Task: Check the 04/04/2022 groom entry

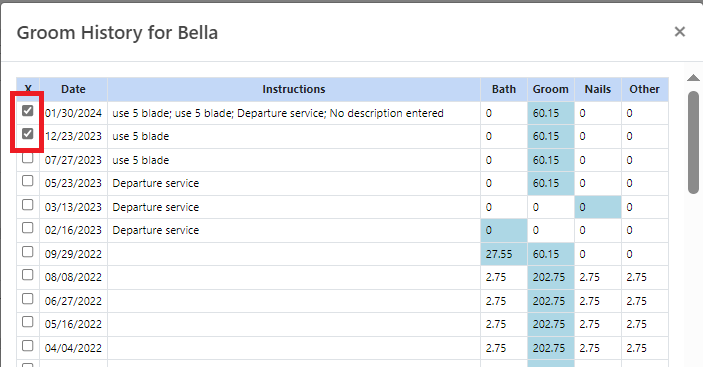Action: tap(28, 345)
